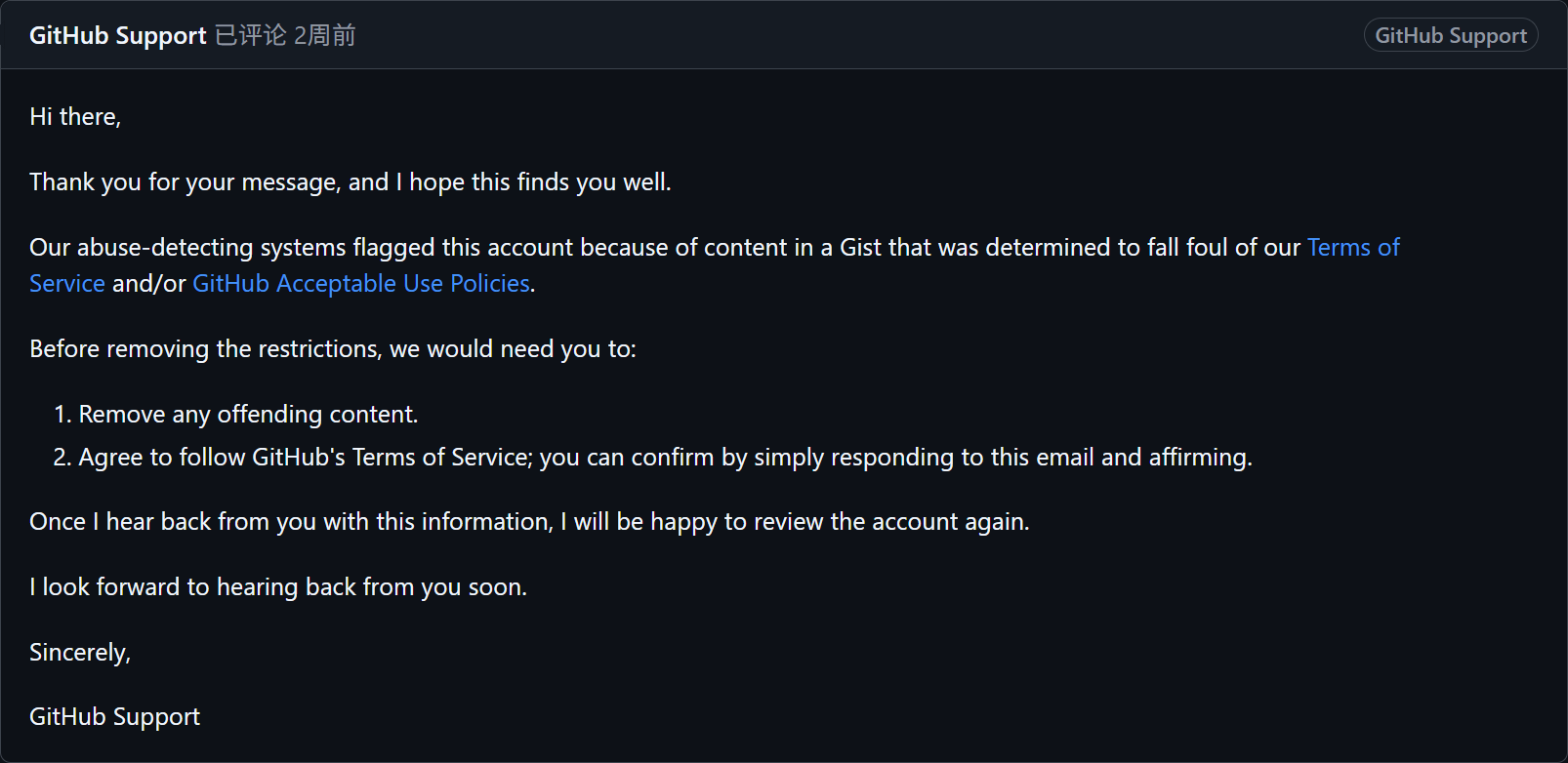Click the list number '2.' marker

tap(62, 457)
